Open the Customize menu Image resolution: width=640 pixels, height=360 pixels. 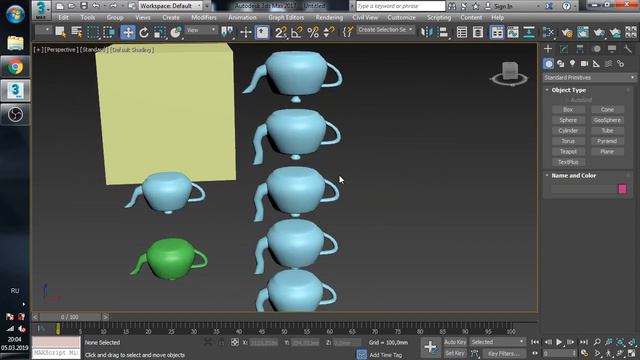pyautogui.click(x=401, y=18)
